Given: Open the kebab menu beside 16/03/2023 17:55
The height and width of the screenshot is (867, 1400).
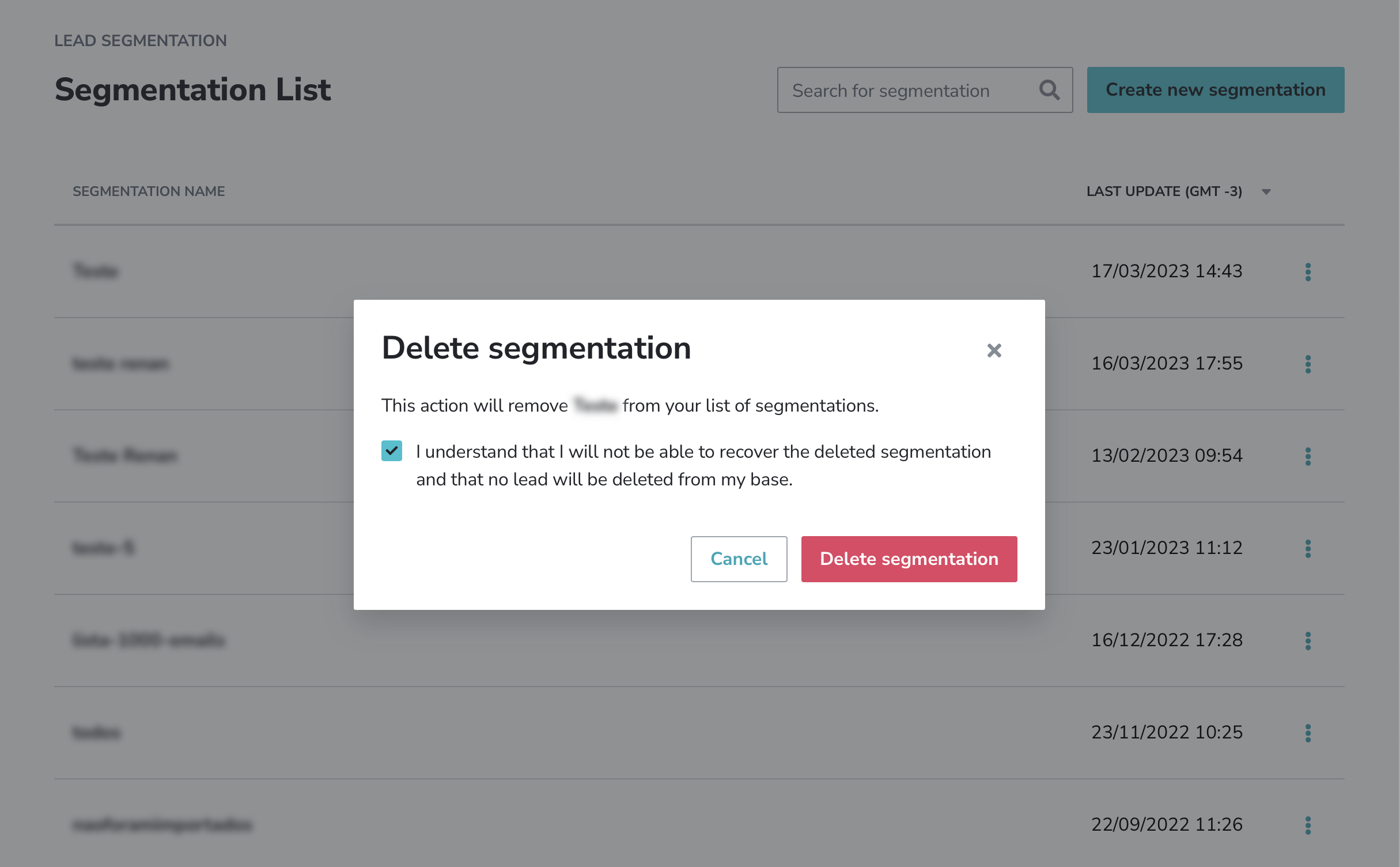Looking at the screenshot, I should pos(1308,364).
